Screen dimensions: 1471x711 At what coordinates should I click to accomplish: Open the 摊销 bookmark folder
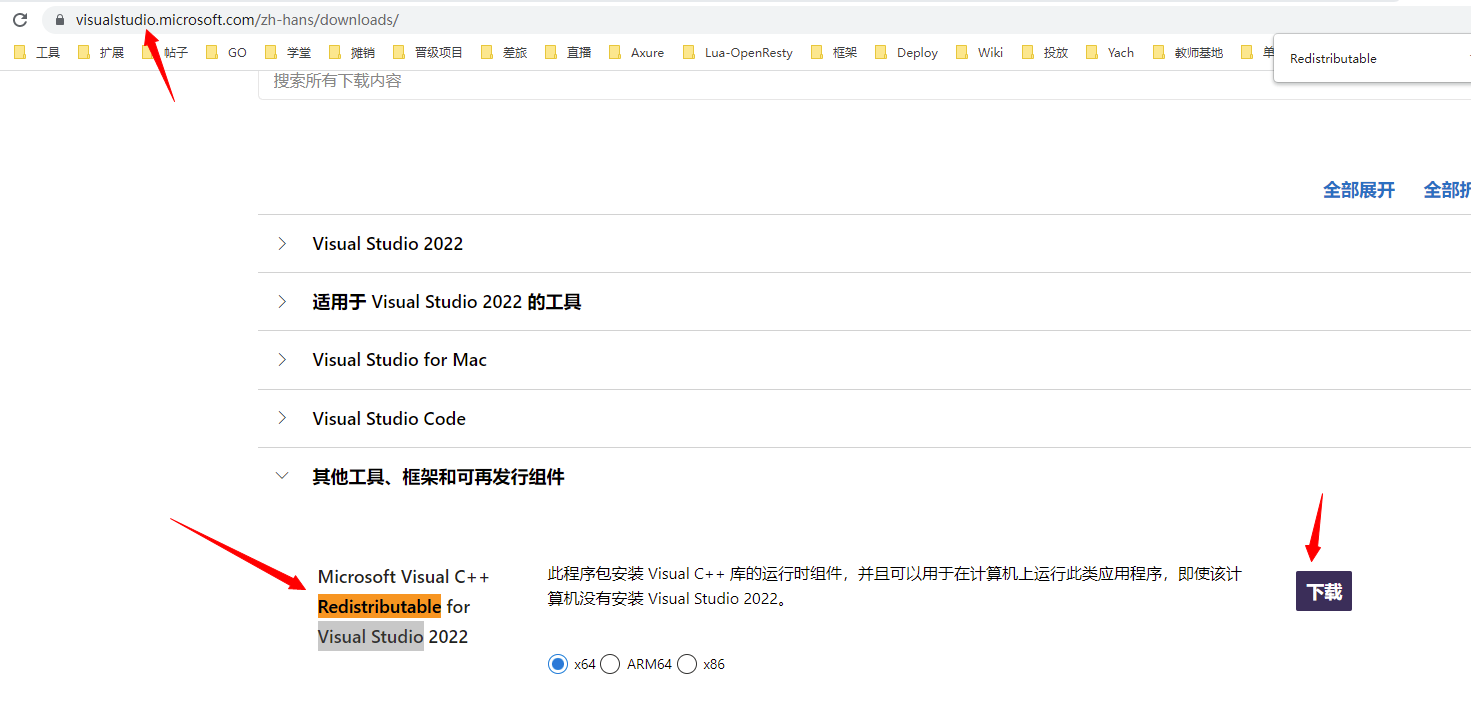352,52
